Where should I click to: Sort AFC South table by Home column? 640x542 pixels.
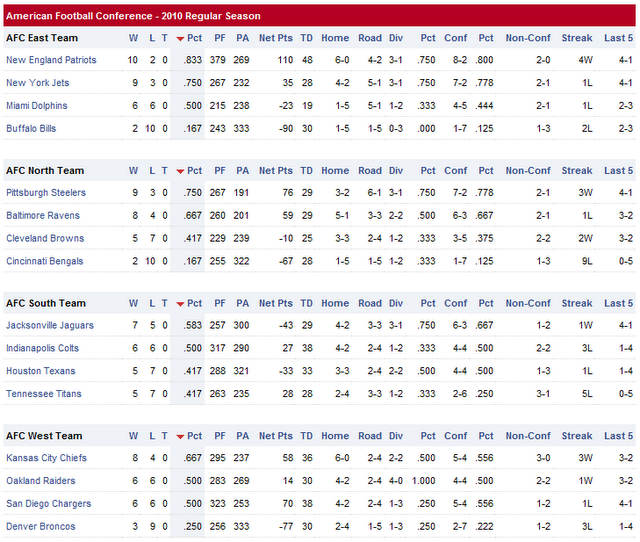pos(335,303)
